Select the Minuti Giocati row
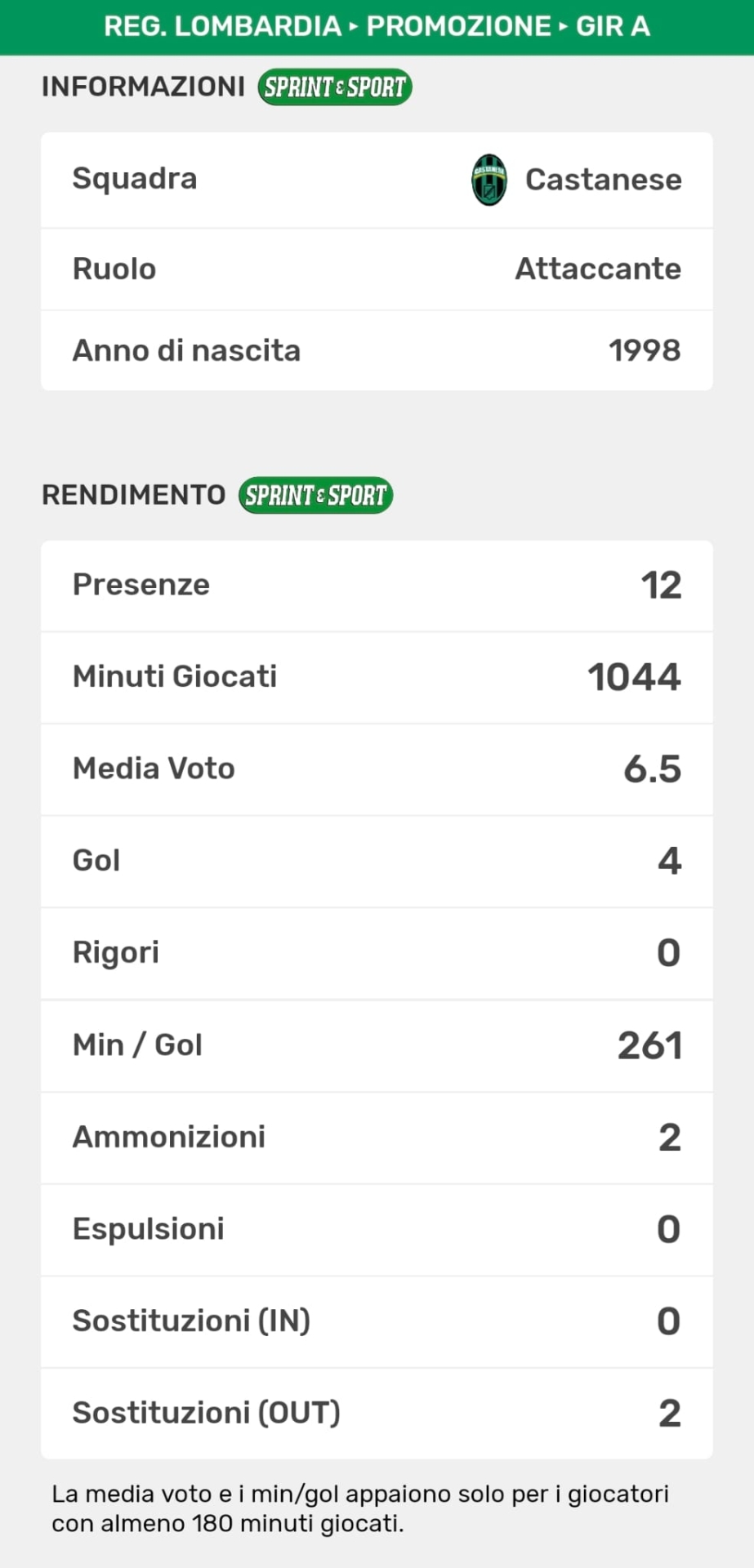The width and height of the screenshot is (754, 1568). click(377, 677)
